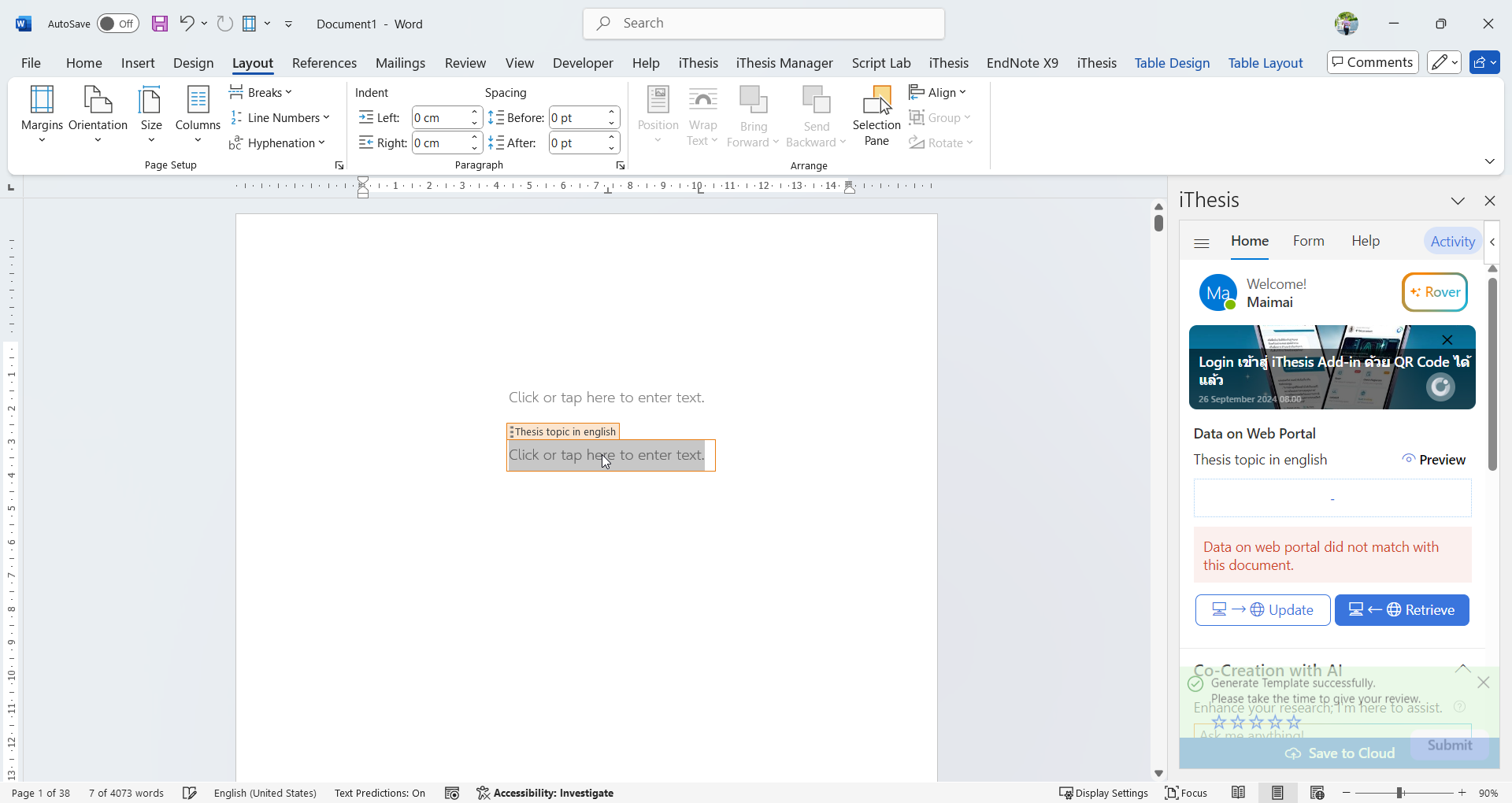Switch to the Insert ribbon tab
Viewport: 1512px width, 803px height.
coord(138,63)
